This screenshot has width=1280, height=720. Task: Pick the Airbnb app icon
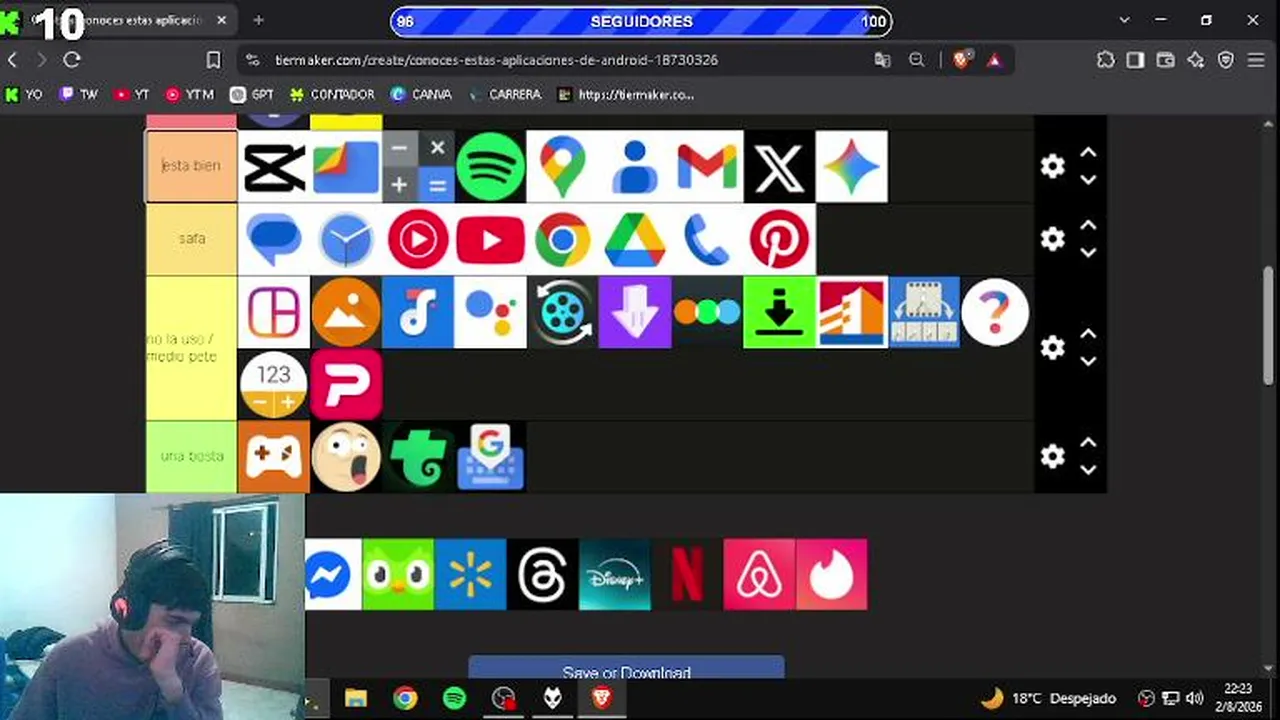pyautogui.click(x=759, y=574)
